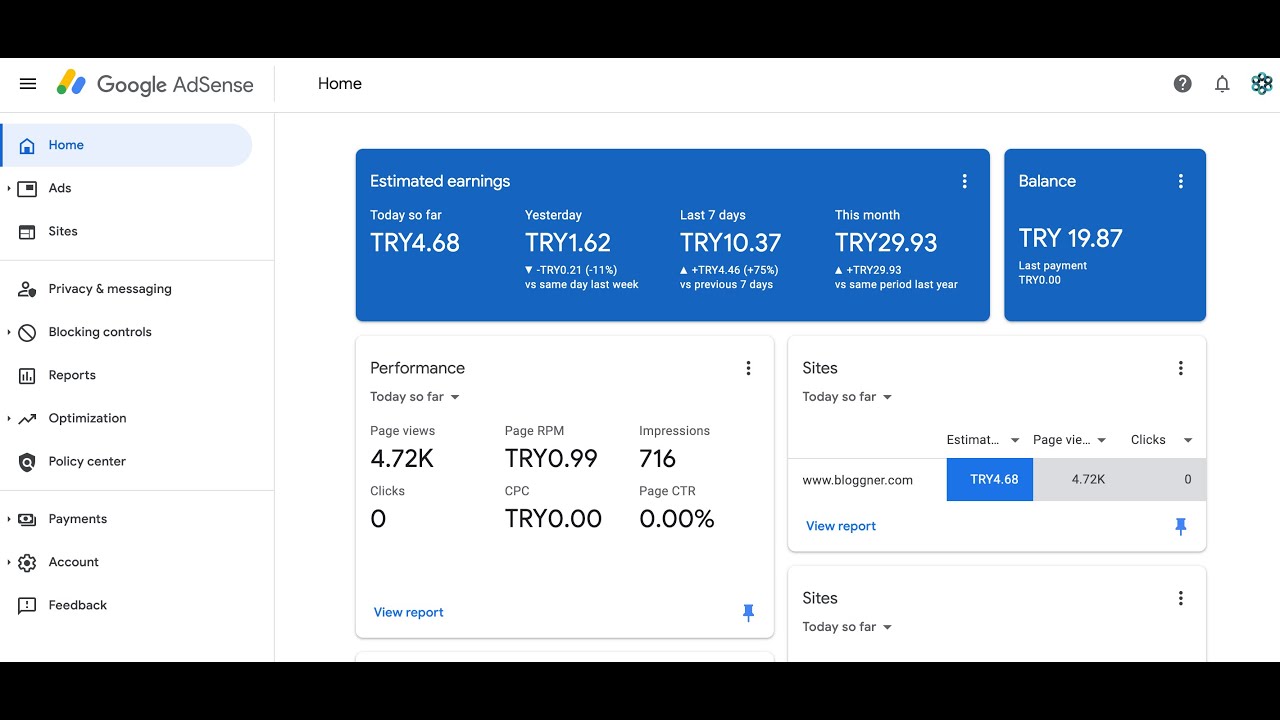Viewport: 1280px width, 720px height.
Task: Click the Account gear icon
Action: click(28, 562)
